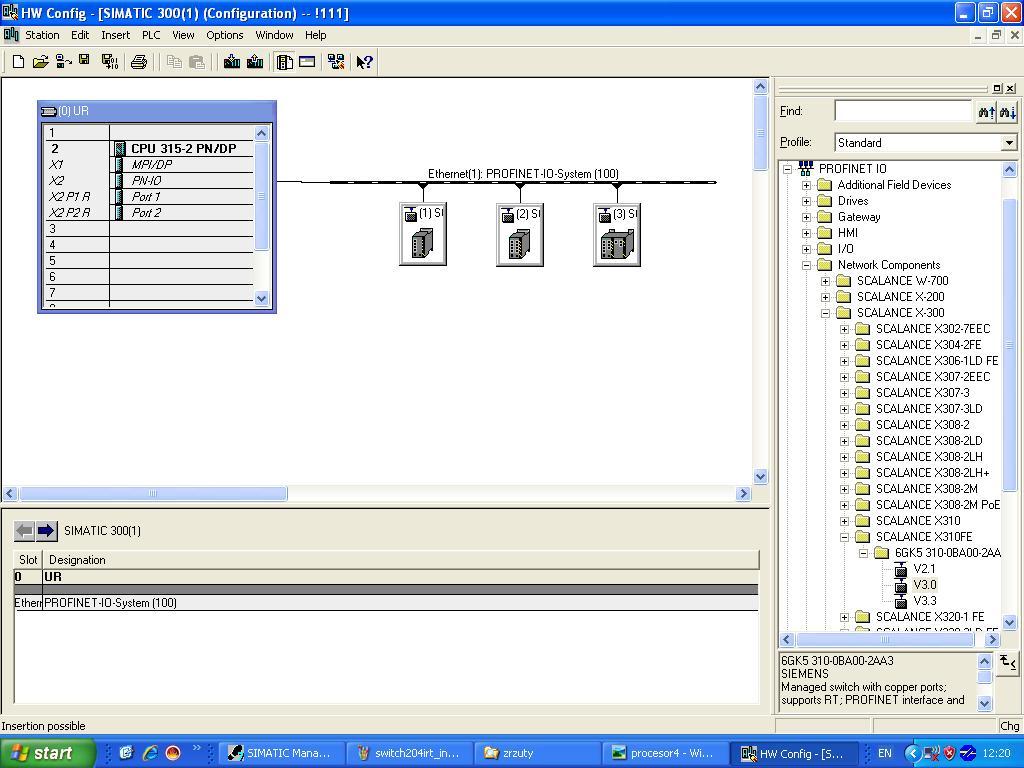Open the Window menu
The width and height of the screenshot is (1024, 768).
pyautogui.click(x=274, y=35)
